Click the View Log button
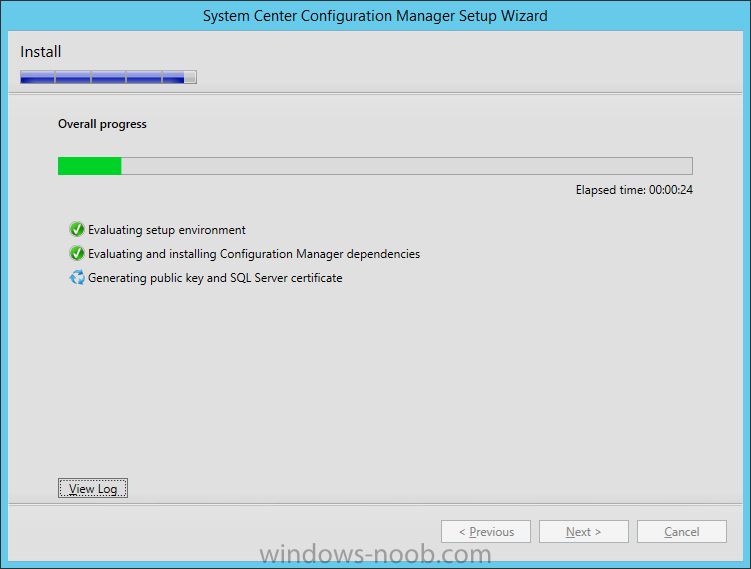The image size is (751, 569). [x=92, y=488]
